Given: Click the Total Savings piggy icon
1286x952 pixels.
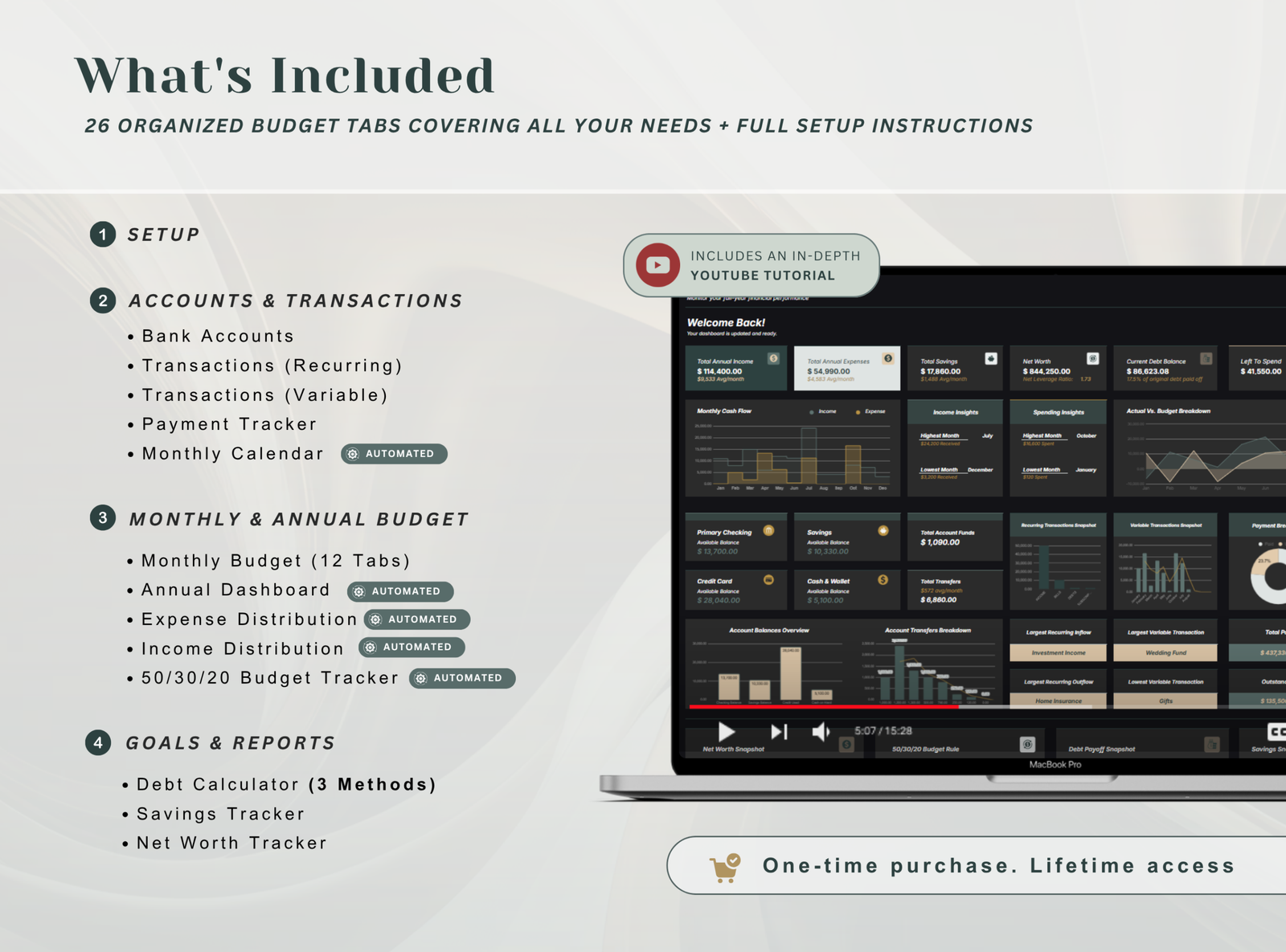Looking at the screenshot, I should [x=991, y=358].
